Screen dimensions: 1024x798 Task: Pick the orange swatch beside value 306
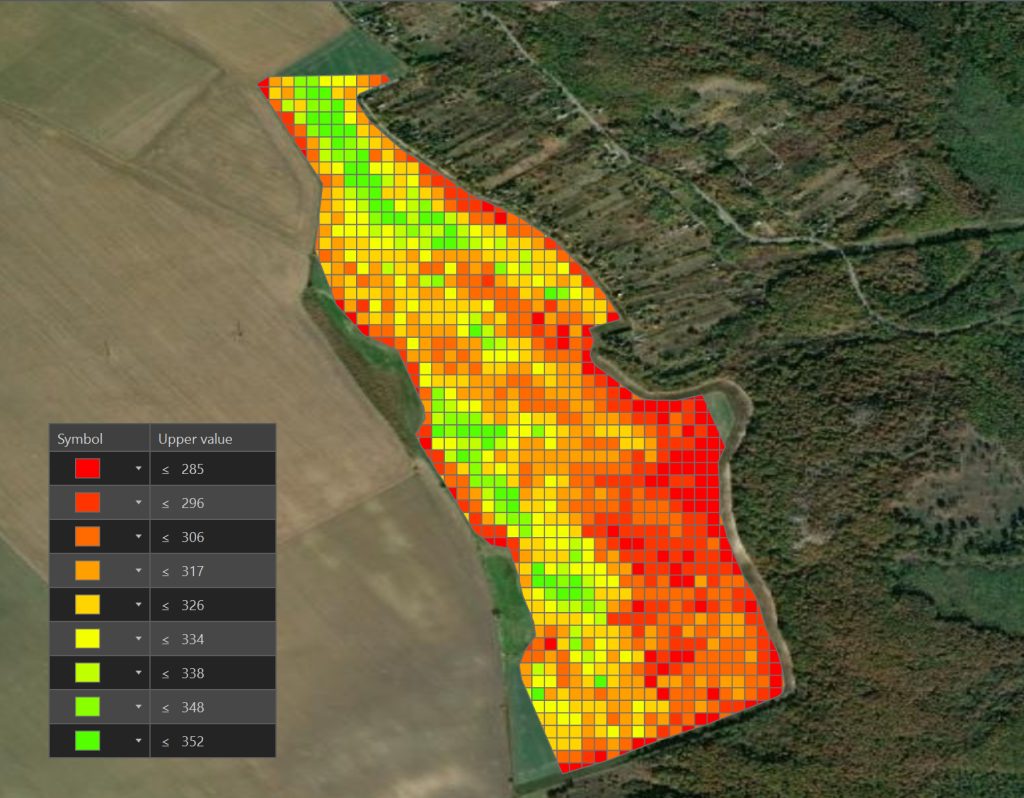pos(88,537)
